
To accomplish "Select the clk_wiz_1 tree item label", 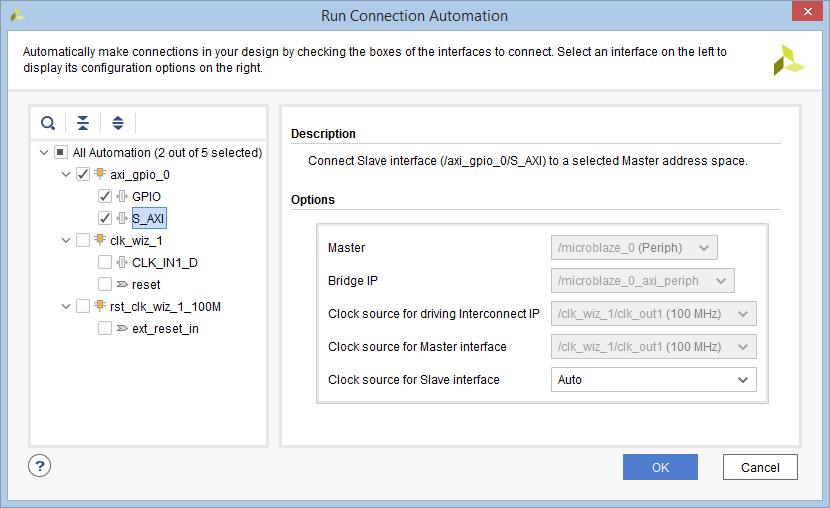I will (136, 241).
